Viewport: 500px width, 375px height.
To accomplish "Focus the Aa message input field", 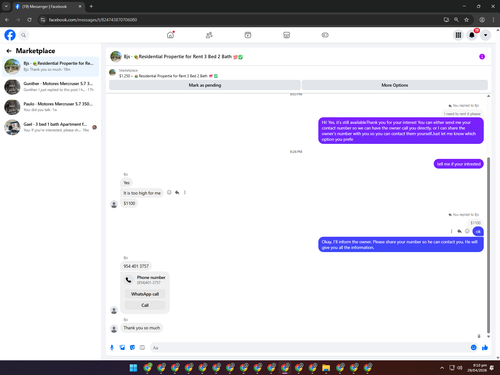I will pyautogui.click(x=310, y=348).
